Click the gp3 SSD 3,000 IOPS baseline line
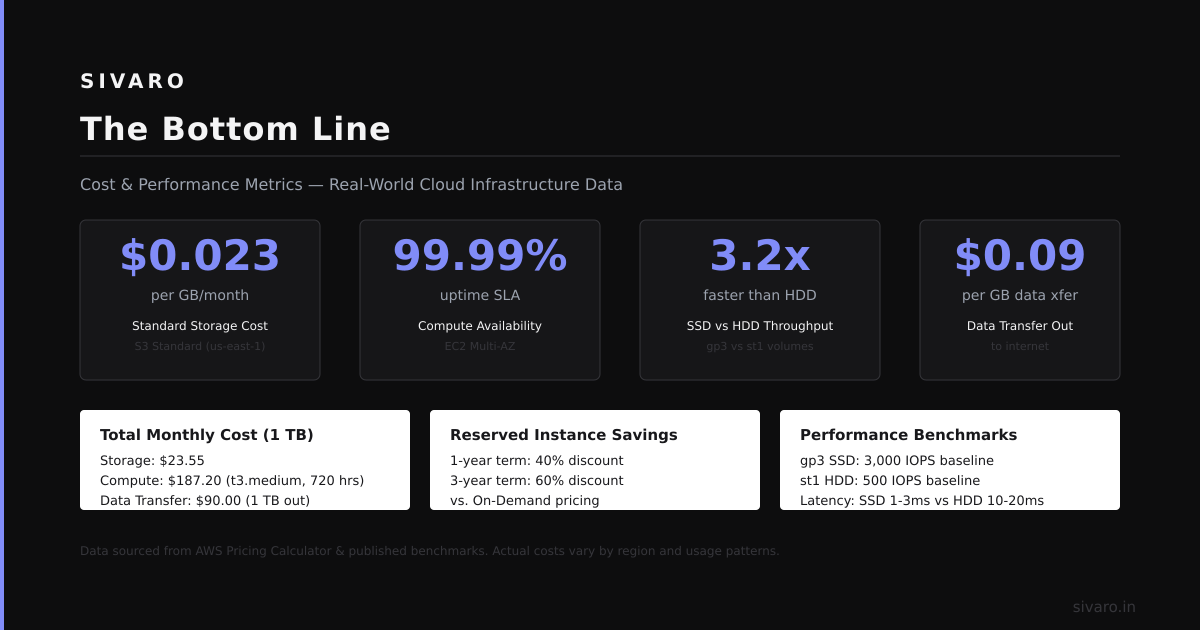 (x=897, y=461)
